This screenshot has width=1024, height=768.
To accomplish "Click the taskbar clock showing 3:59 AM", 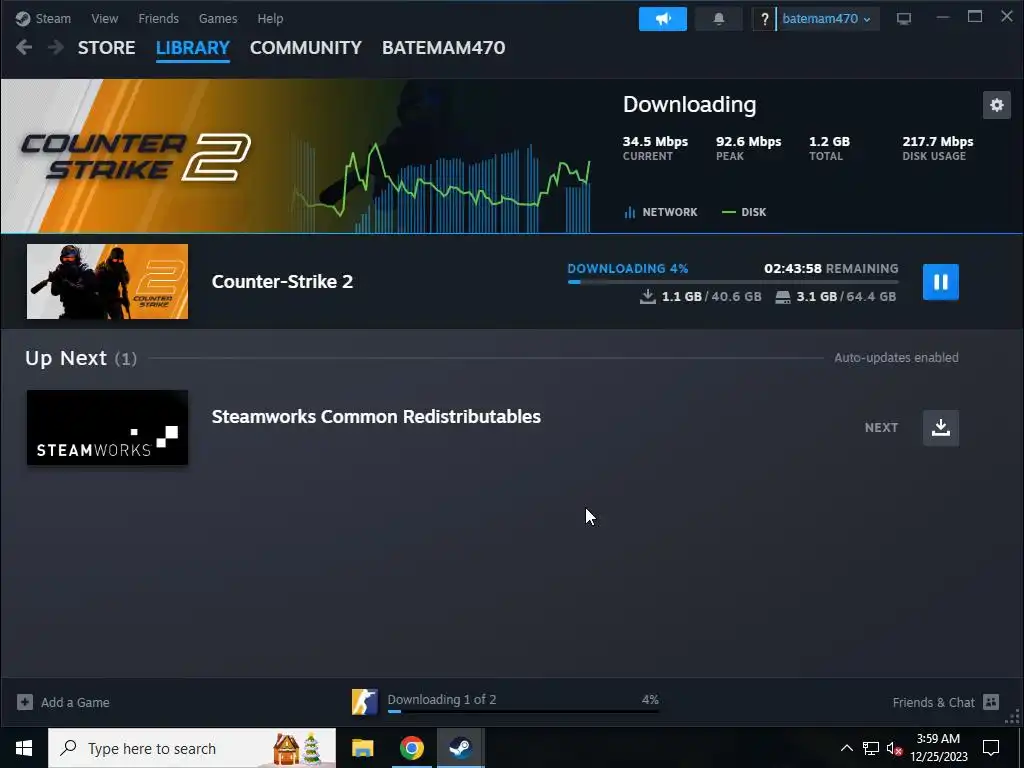I will [x=938, y=748].
